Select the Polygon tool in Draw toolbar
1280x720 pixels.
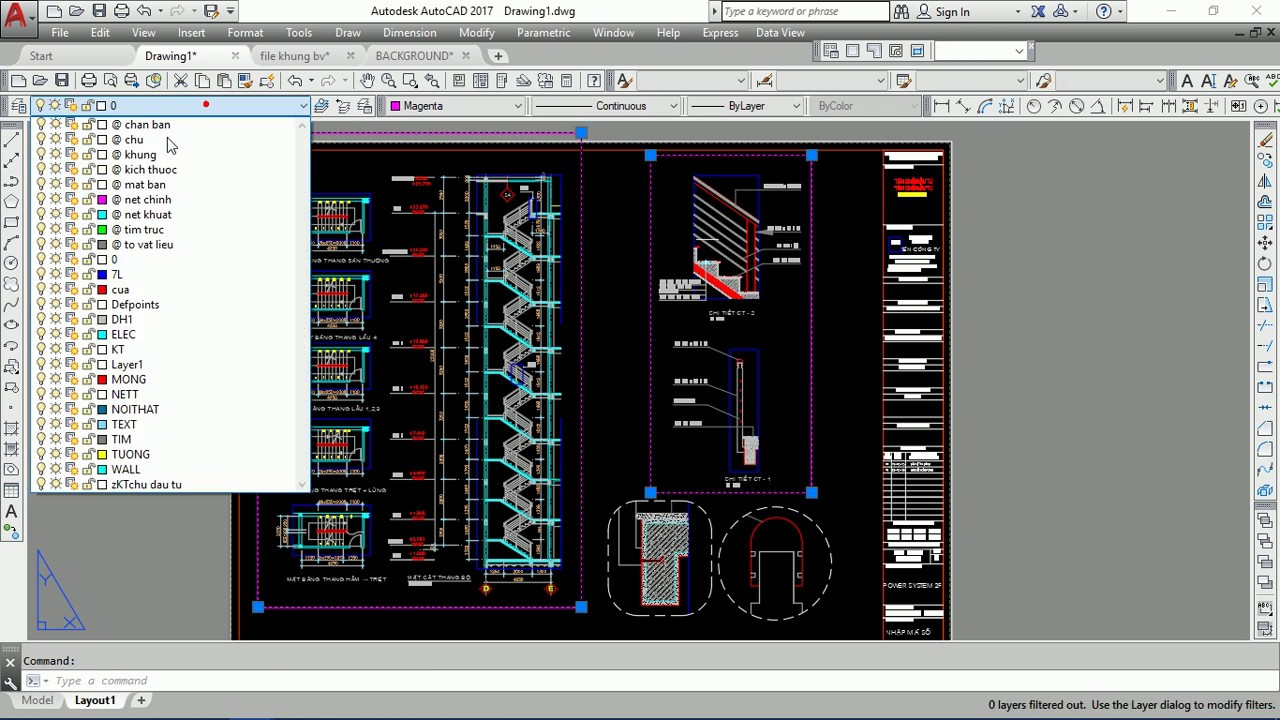click(x=12, y=201)
